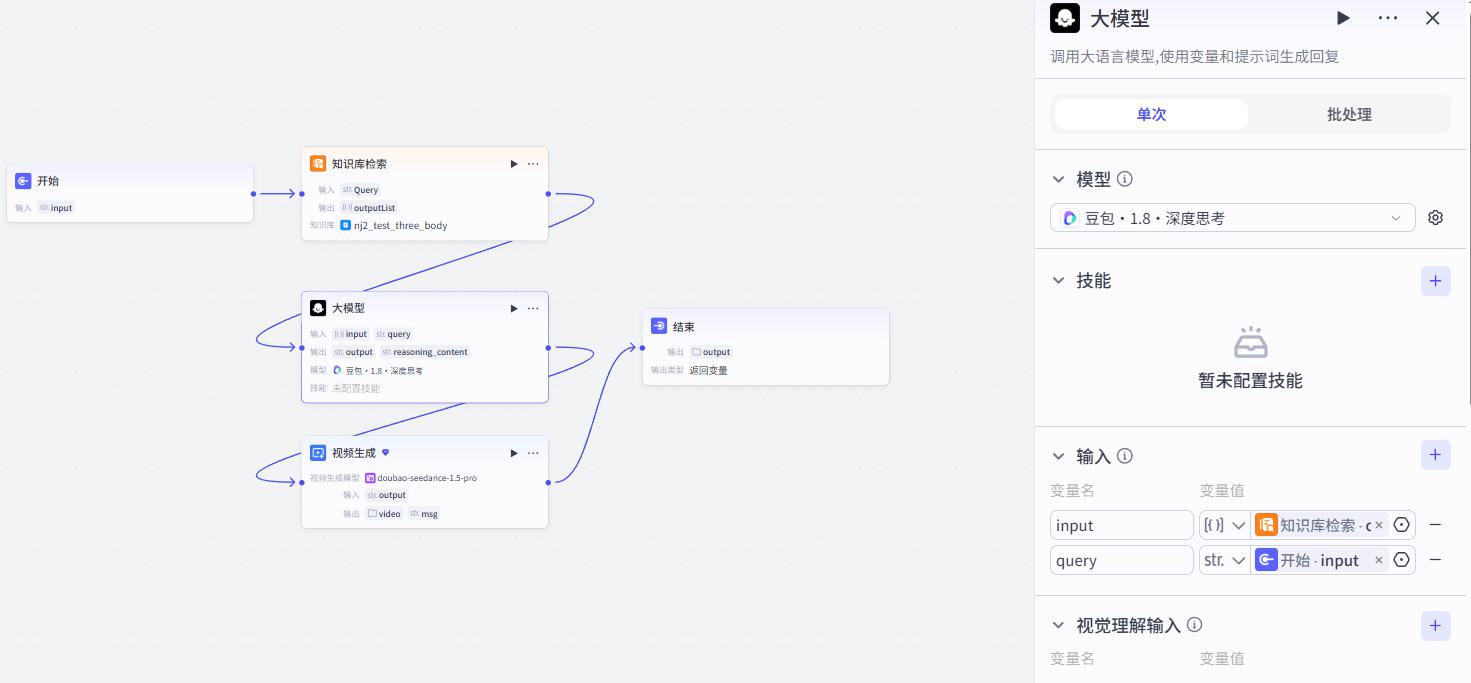Run the 大模型 node on the canvas

(x=514, y=308)
